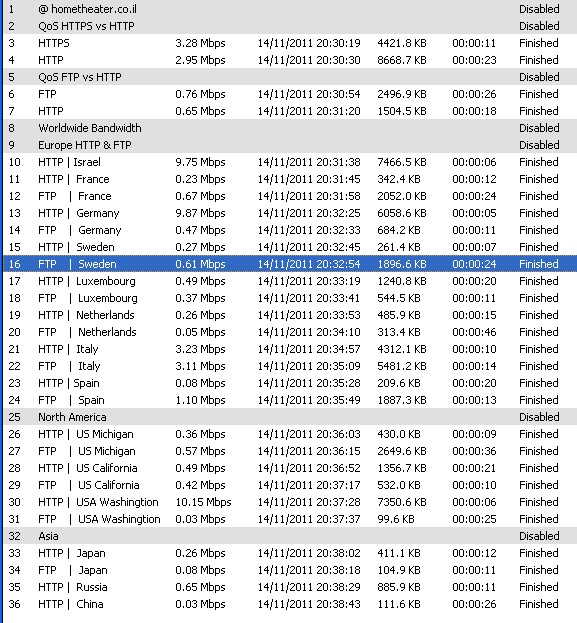Click the Europe HTTP & FTP row
Screen dimensions: 577x623
point(290,145)
